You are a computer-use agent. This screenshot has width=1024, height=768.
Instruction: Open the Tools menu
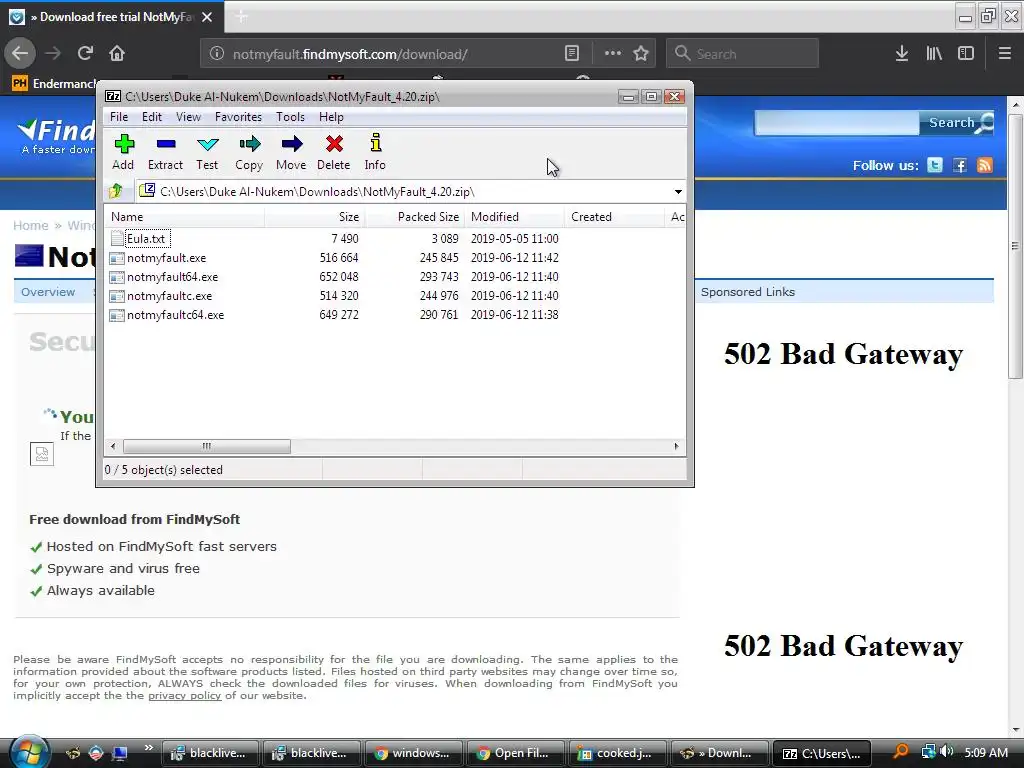290,117
